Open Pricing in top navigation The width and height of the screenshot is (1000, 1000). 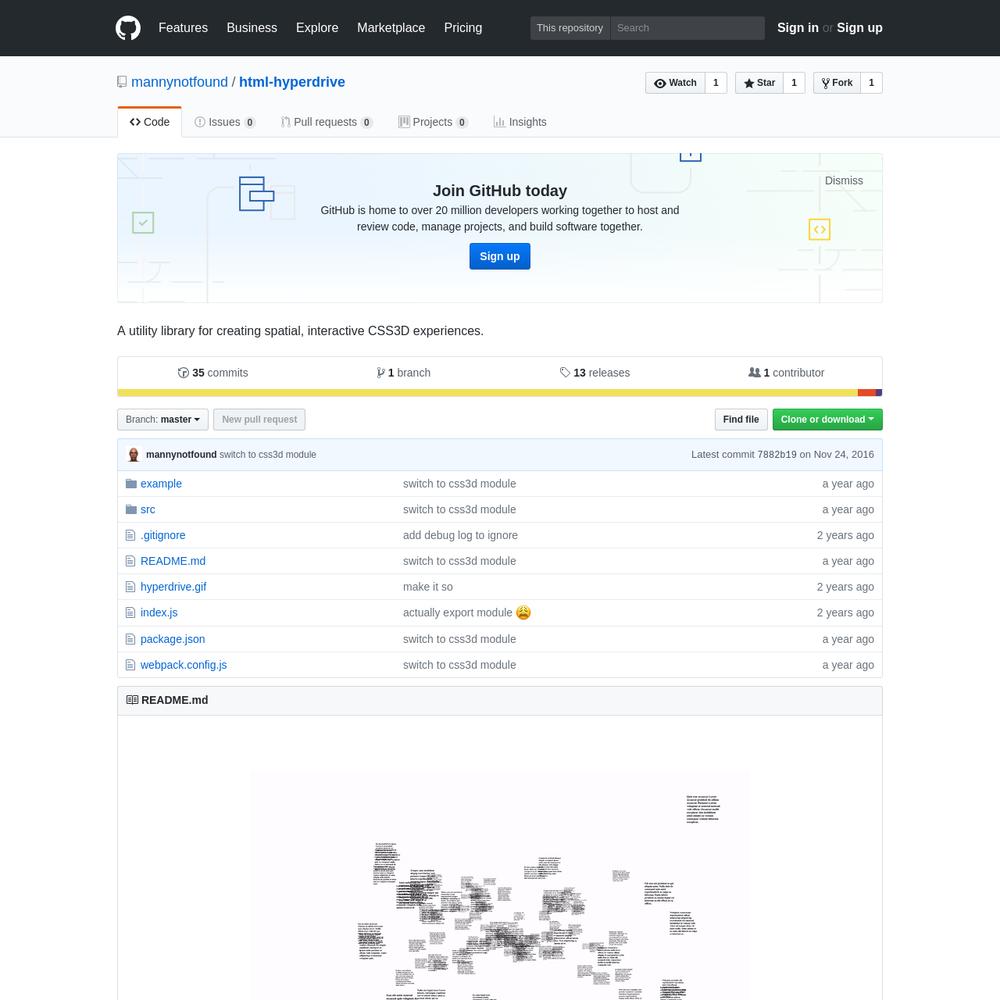click(x=463, y=28)
